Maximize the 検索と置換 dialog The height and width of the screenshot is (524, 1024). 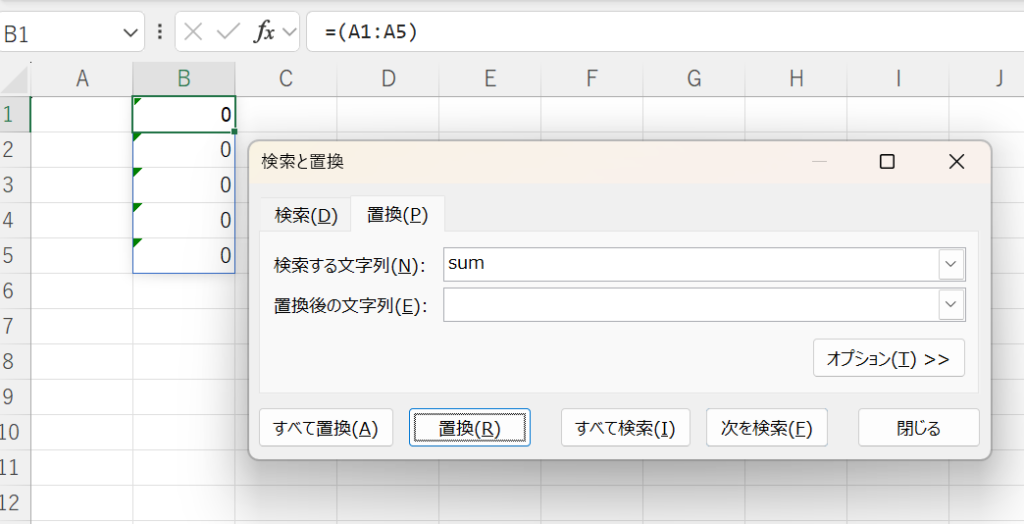point(887,161)
